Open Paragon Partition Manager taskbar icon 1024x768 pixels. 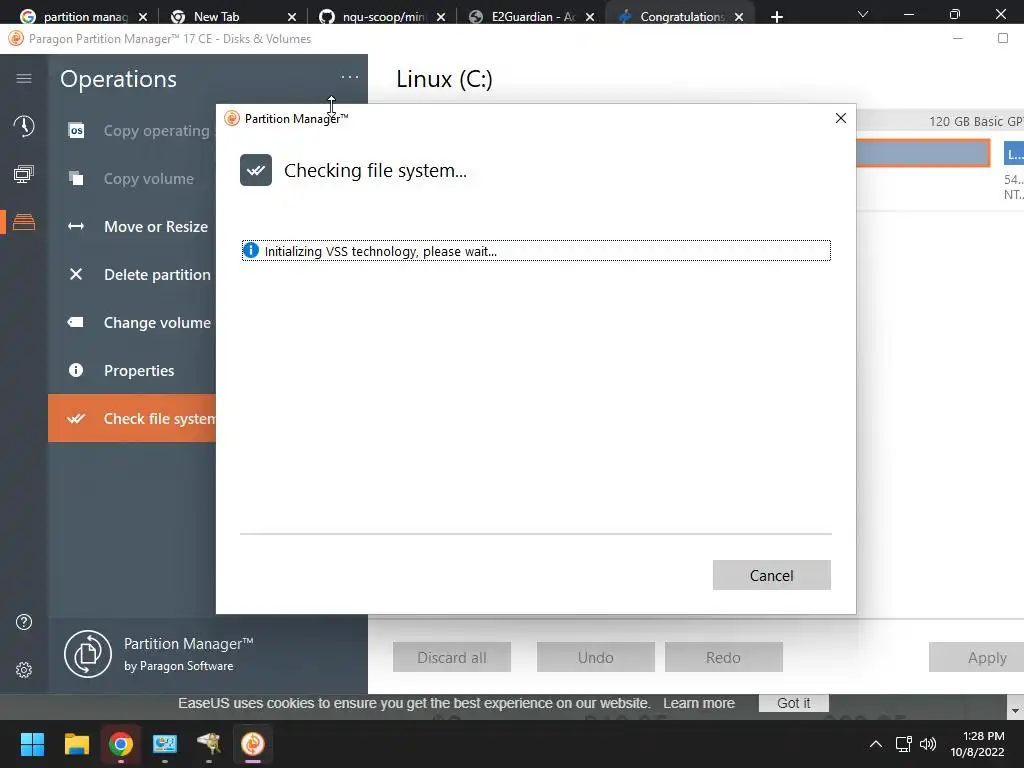click(253, 744)
